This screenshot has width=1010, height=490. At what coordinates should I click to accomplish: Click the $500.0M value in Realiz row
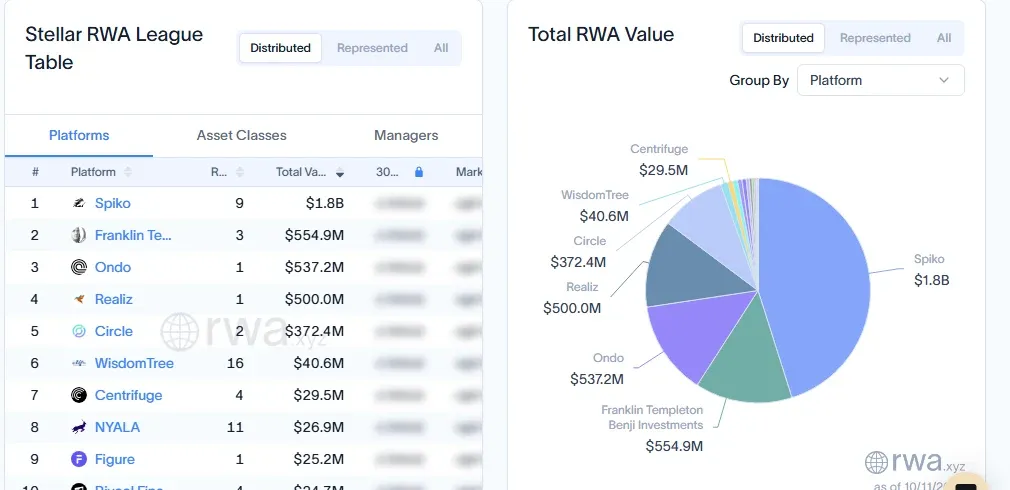pyautogui.click(x=314, y=299)
